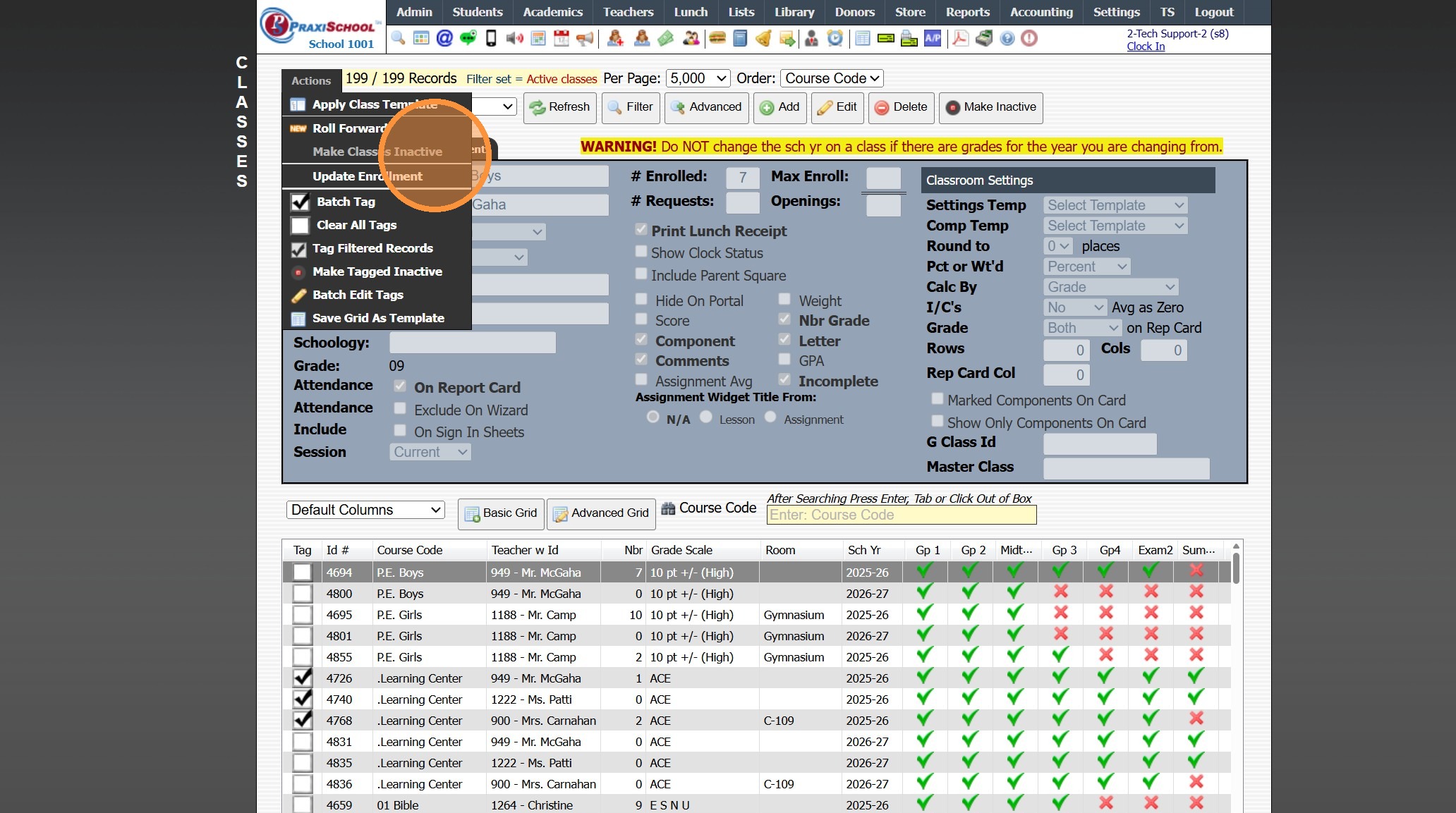Open the Academics menu
The image size is (1456, 813).
[552, 12]
